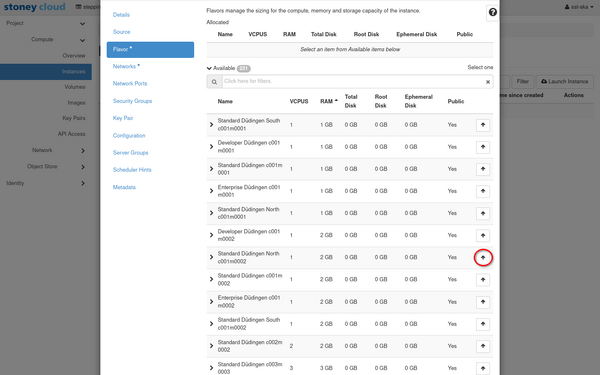Allocate Standard Düdingen South c001m0001 with up arrow

click(x=483, y=125)
